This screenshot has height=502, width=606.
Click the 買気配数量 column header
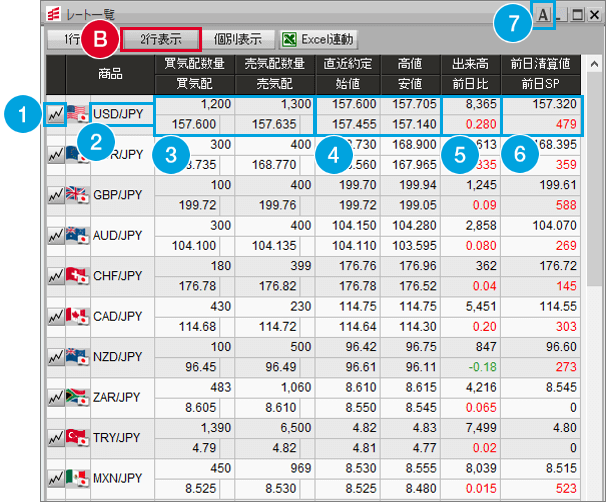coord(194,64)
